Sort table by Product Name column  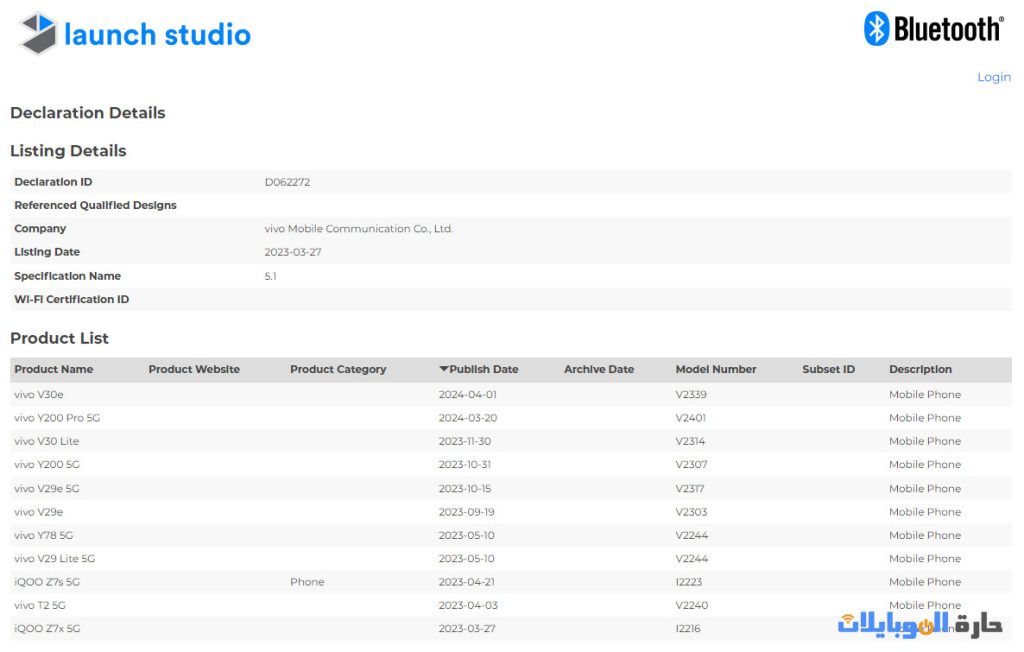click(x=53, y=369)
